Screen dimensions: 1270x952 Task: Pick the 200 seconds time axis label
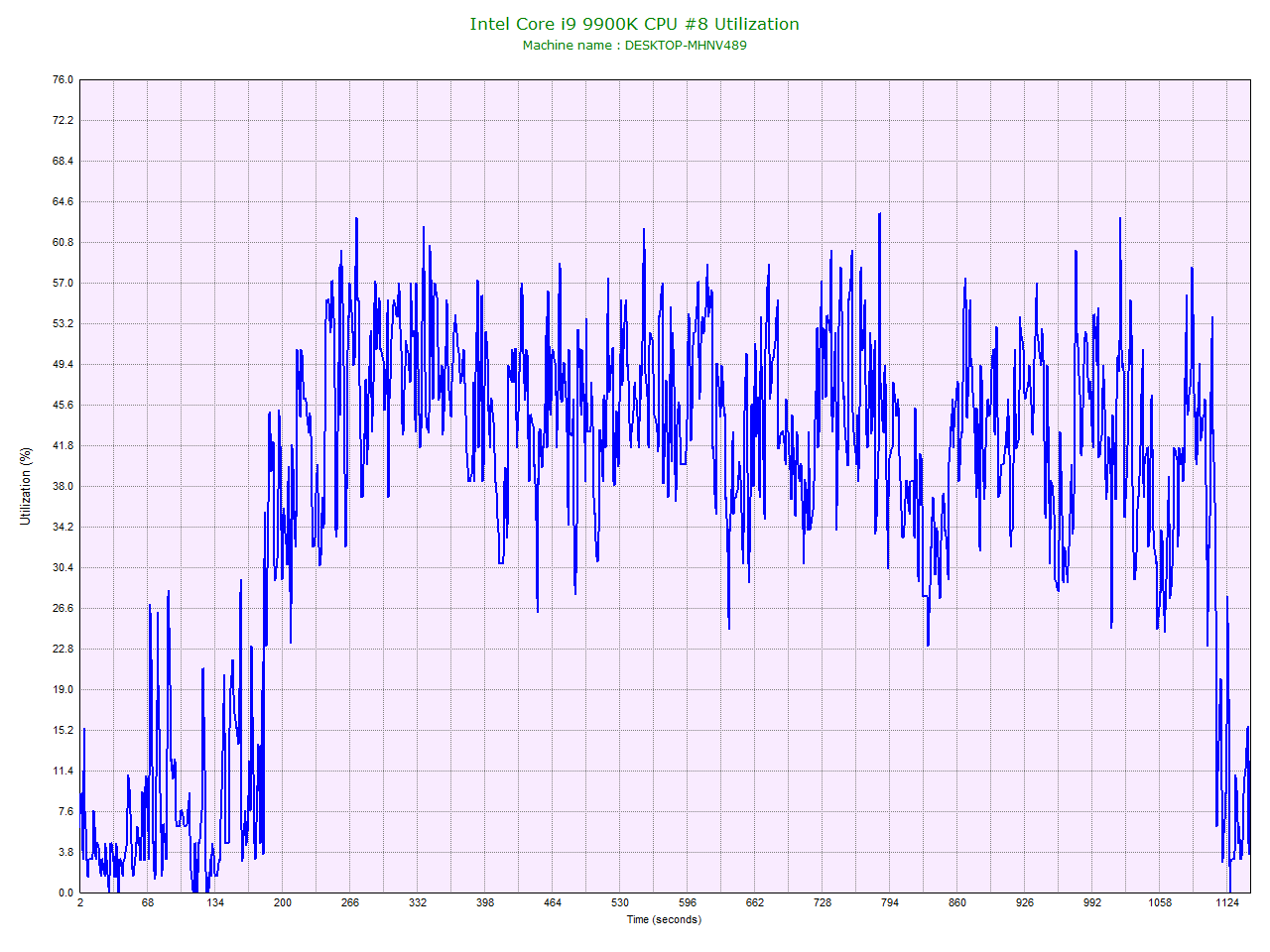[283, 902]
